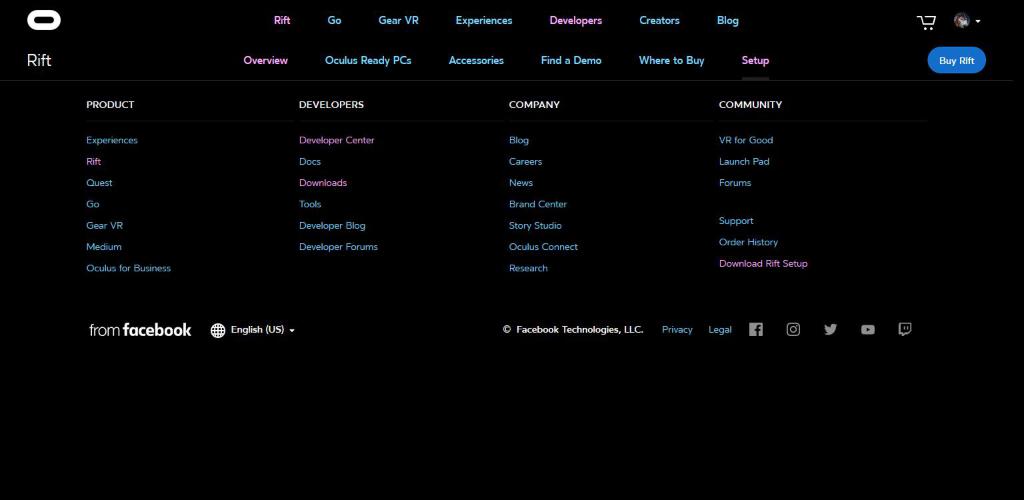
Task: Click the Buy Rift button
Action: point(956,61)
